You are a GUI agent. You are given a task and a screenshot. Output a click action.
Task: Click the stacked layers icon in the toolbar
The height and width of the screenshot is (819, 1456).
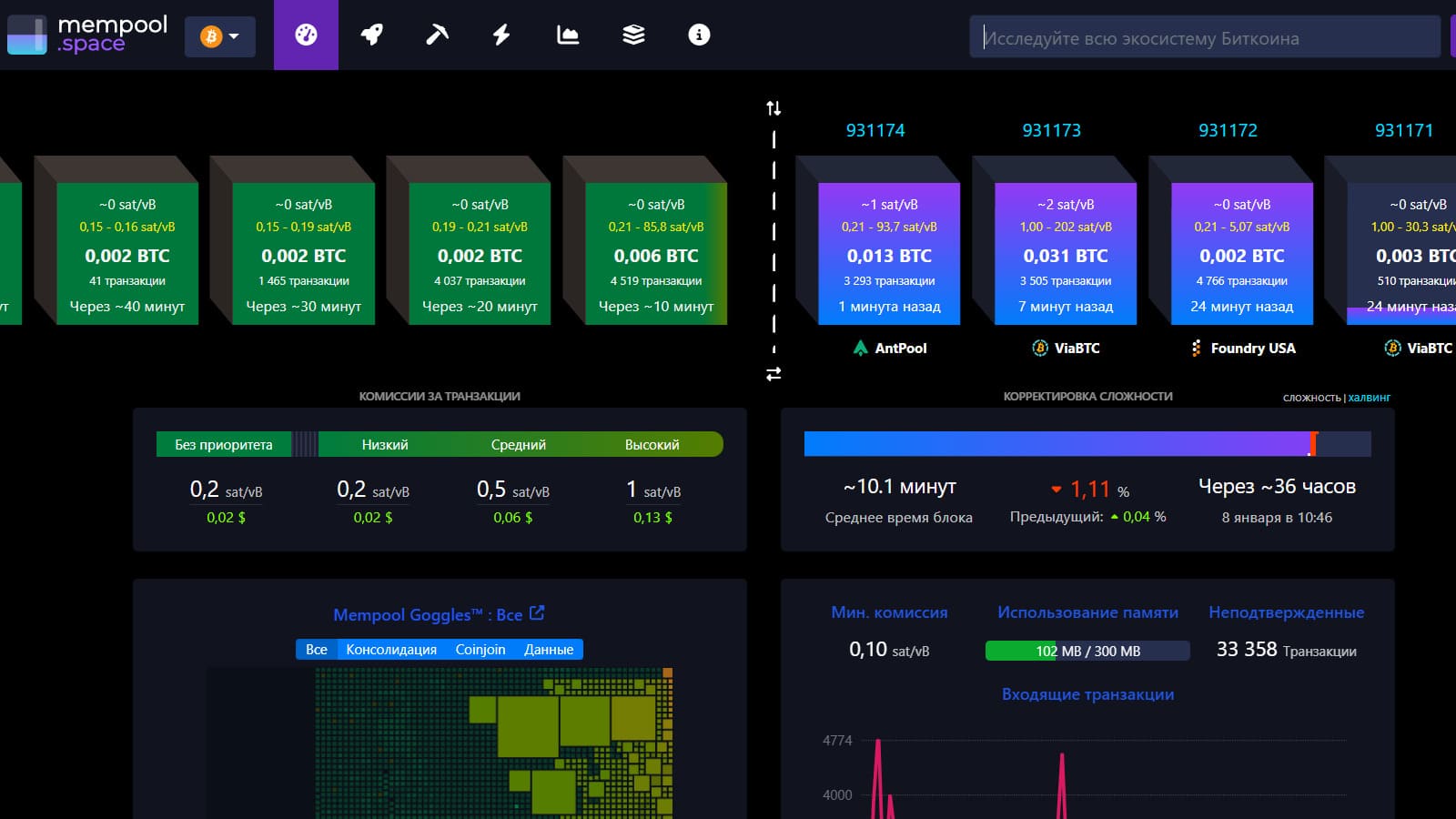632,35
